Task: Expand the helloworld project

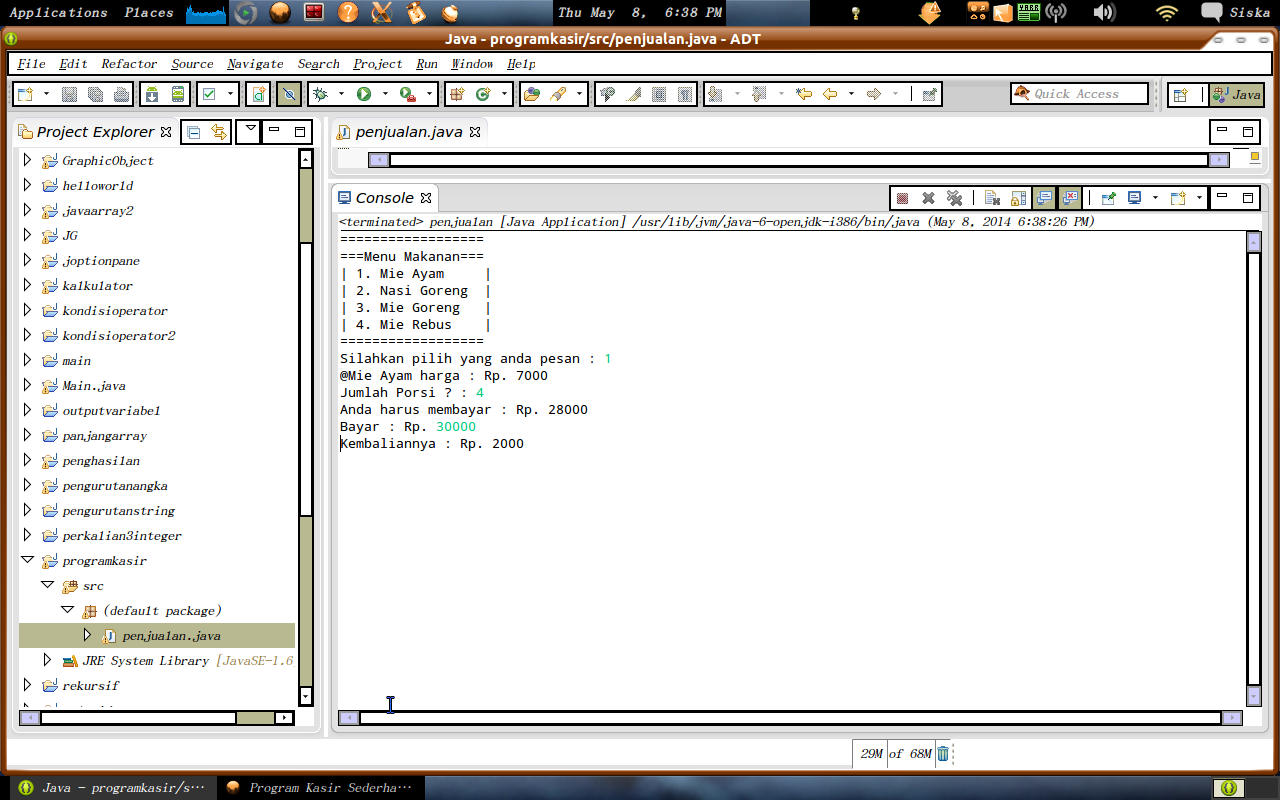Action: [x=27, y=185]
